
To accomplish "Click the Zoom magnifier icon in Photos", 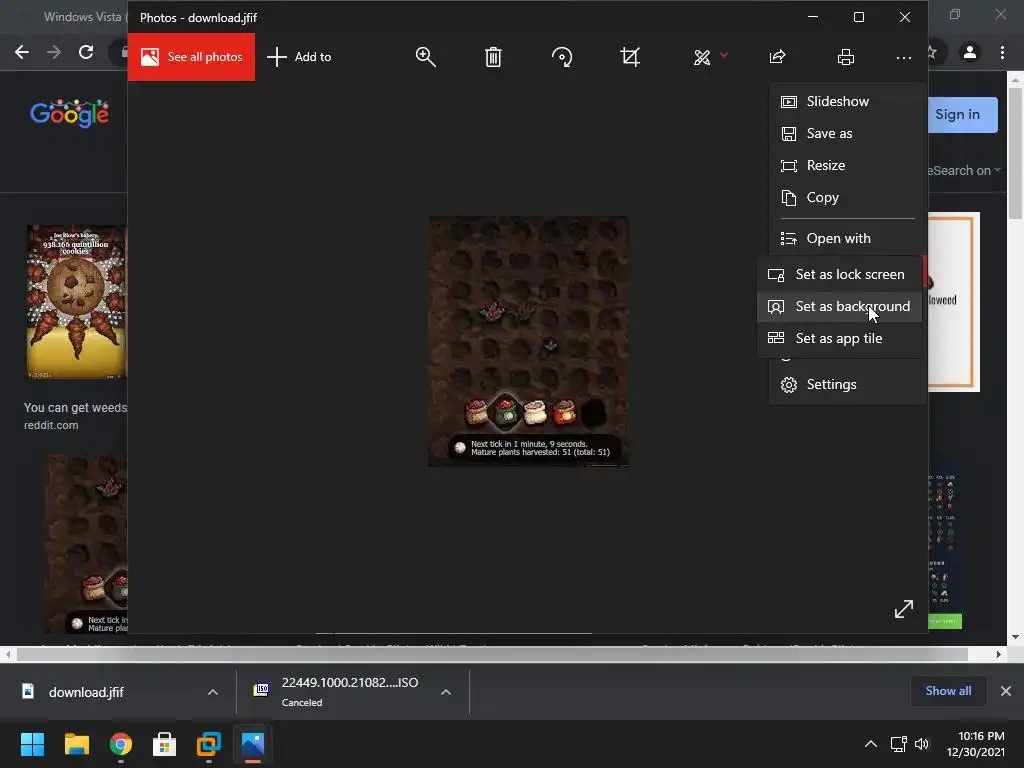I will tap(425, 57).
